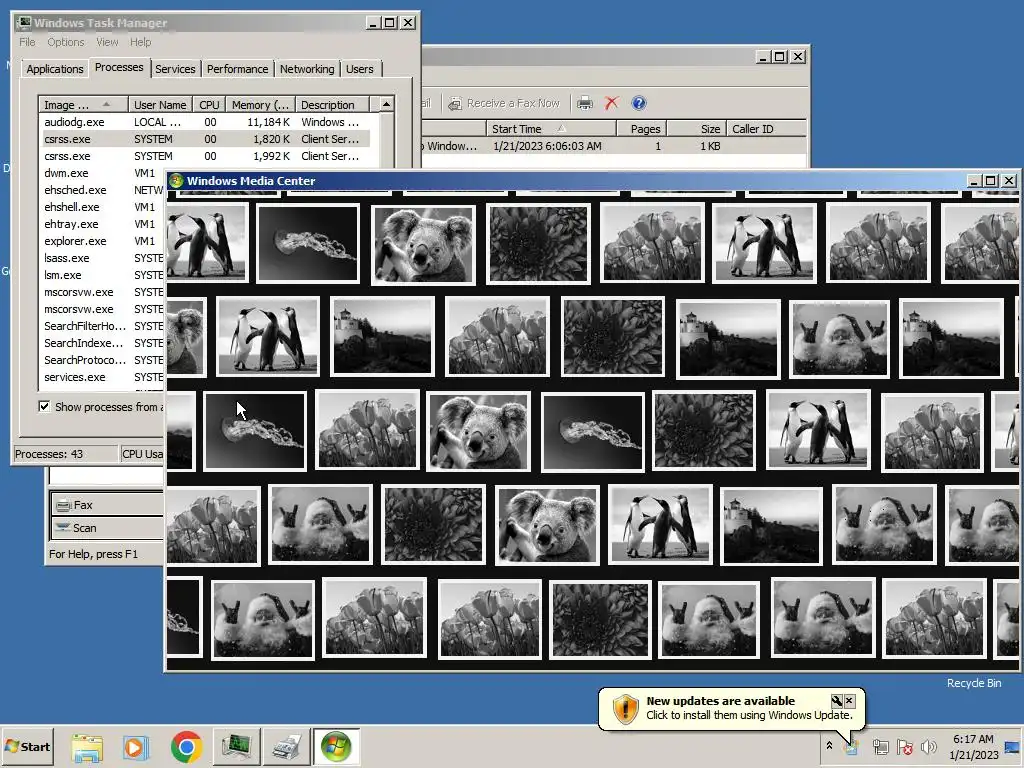Click the red Delete icon in fax toolbar
This screenshot has height=768, width=1024.
pos(611,103)
